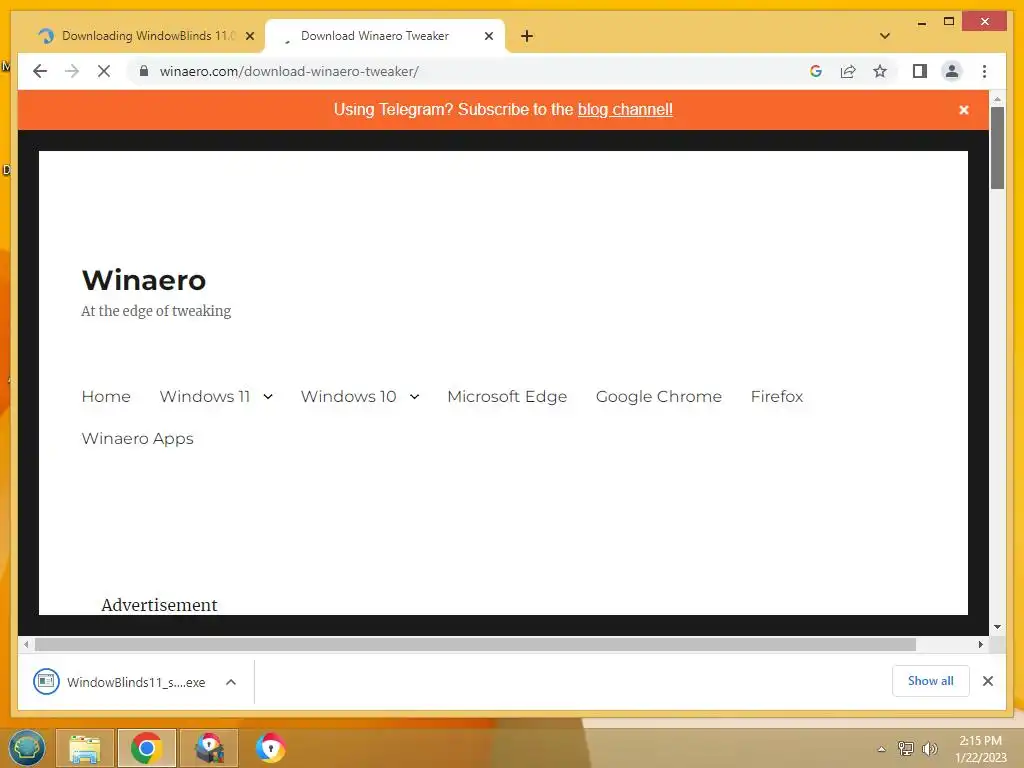Click the forward navigation arrow
Viewport: 1024px width, 768px height.
click(x=72, y=71)
